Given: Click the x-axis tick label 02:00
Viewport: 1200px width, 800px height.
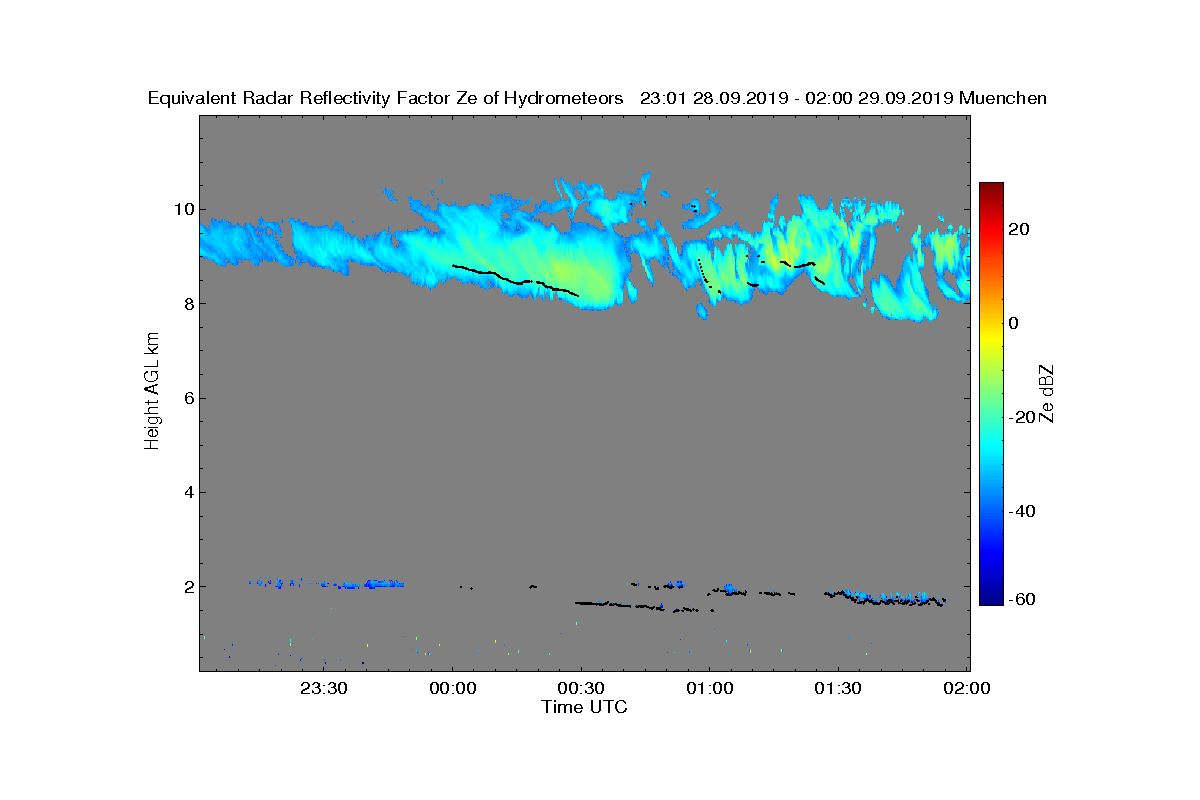Looking at the screenshot, I should (967, 689).
